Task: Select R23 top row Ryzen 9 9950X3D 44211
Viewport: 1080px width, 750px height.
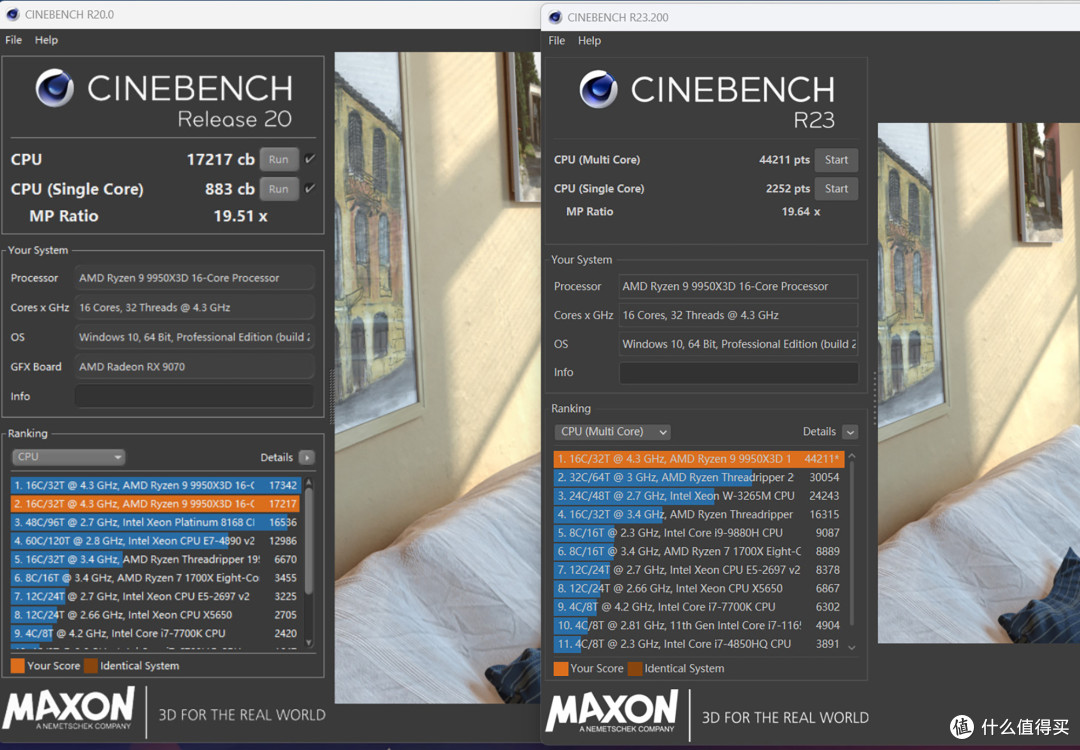Action: pos(698,459)
